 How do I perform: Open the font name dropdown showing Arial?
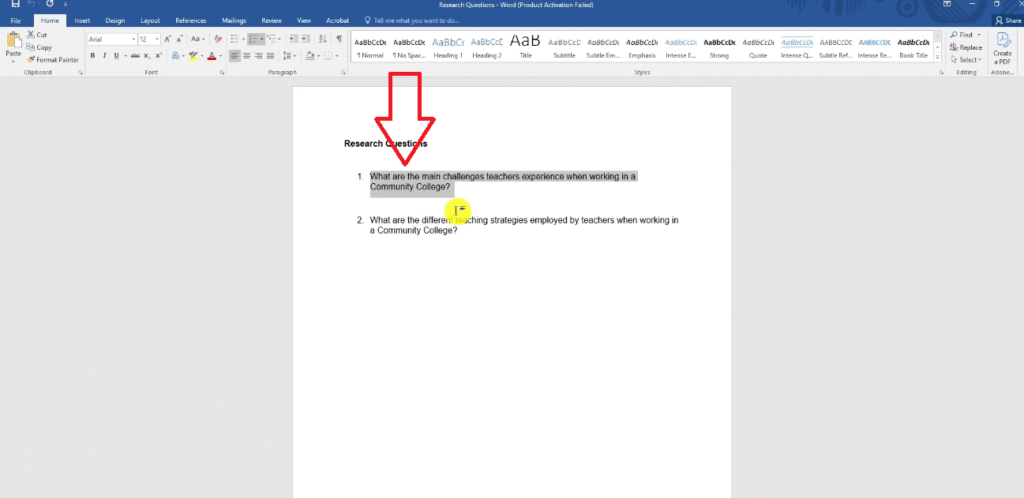coord(110,39)
